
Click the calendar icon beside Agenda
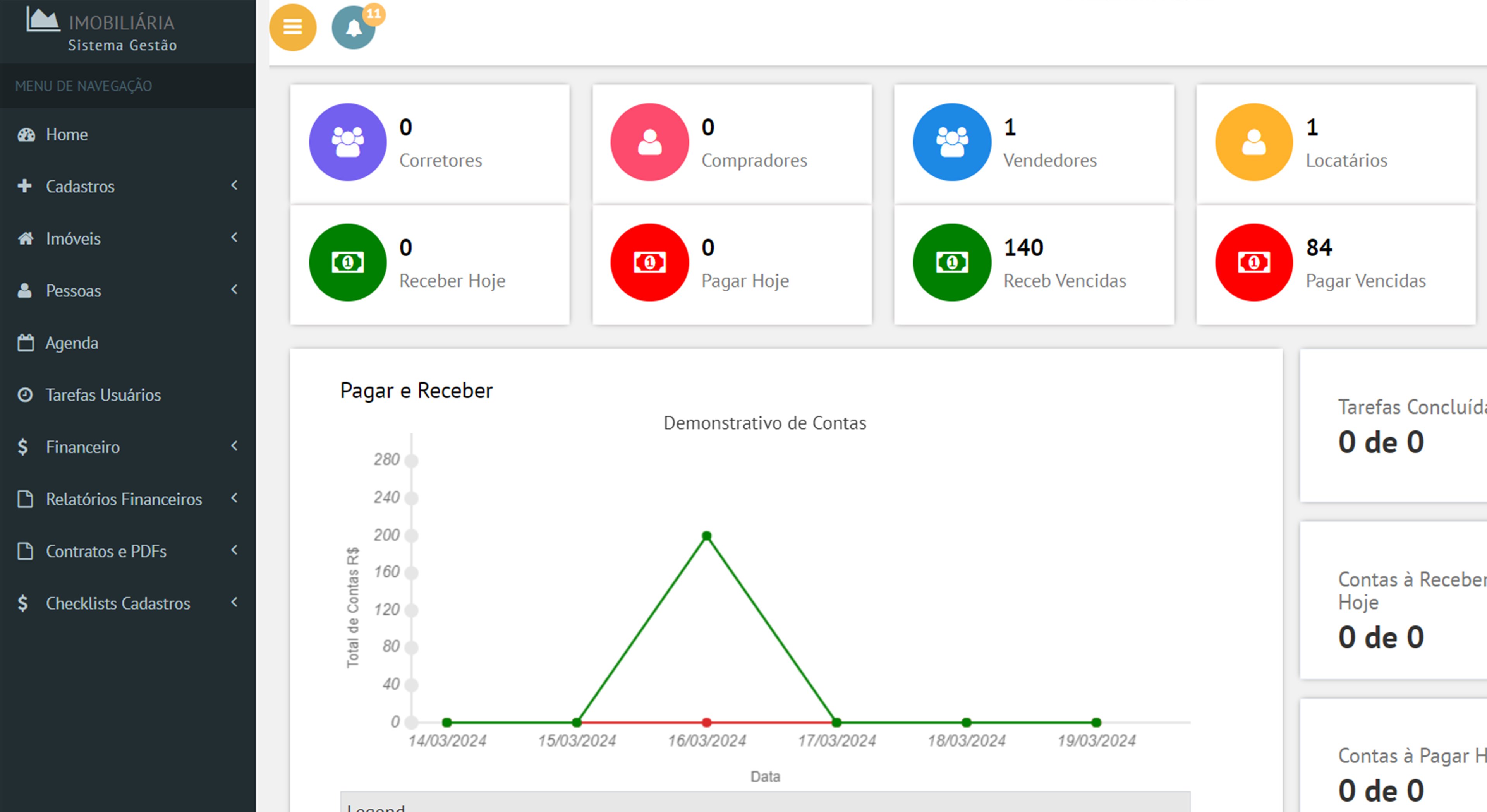click(x=26, y=343)
